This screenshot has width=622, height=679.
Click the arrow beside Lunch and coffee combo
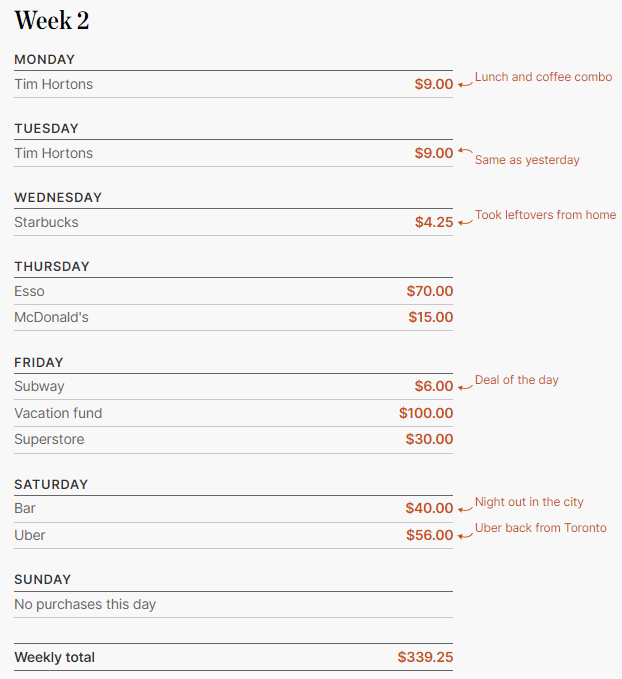[466, 84]
